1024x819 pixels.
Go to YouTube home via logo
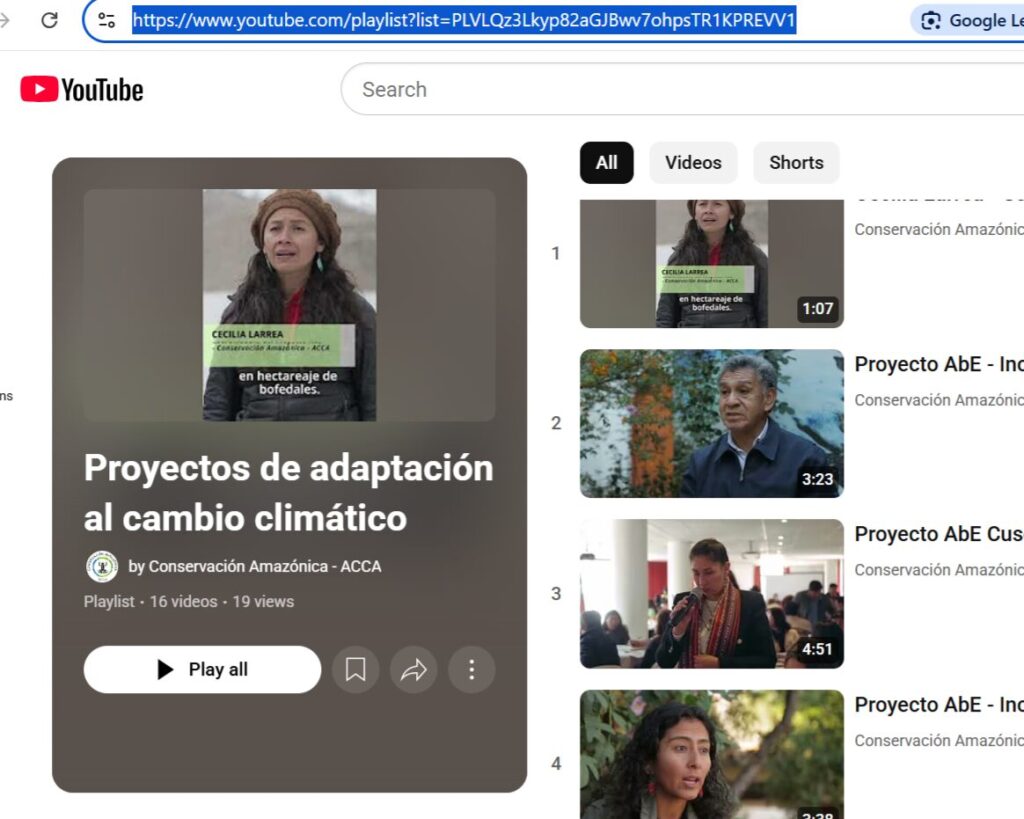click(82, 89)
